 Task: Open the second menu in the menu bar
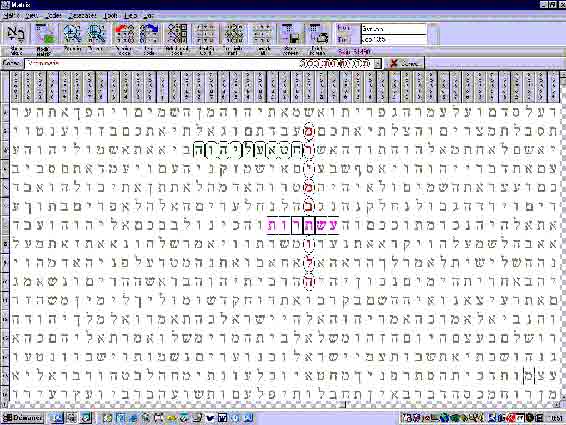click(x=32, y=16)
